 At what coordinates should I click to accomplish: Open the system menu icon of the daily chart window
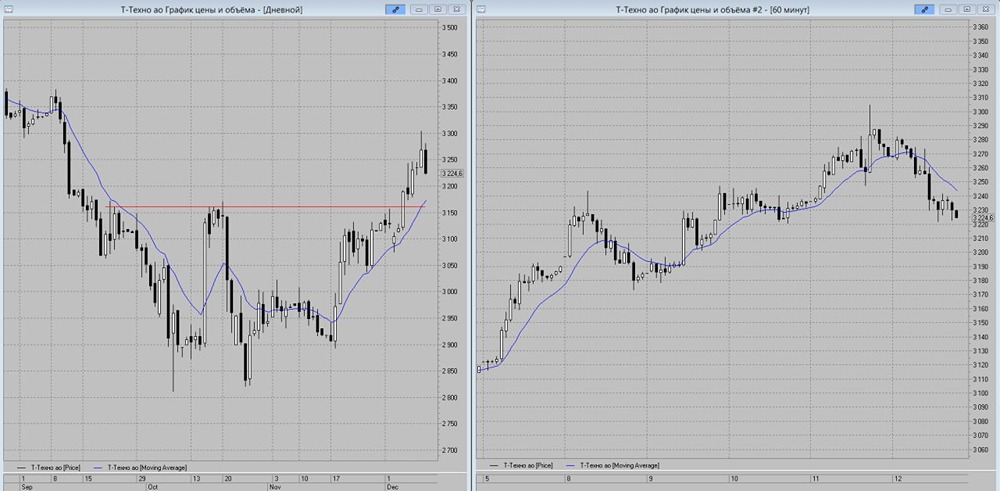8,10
